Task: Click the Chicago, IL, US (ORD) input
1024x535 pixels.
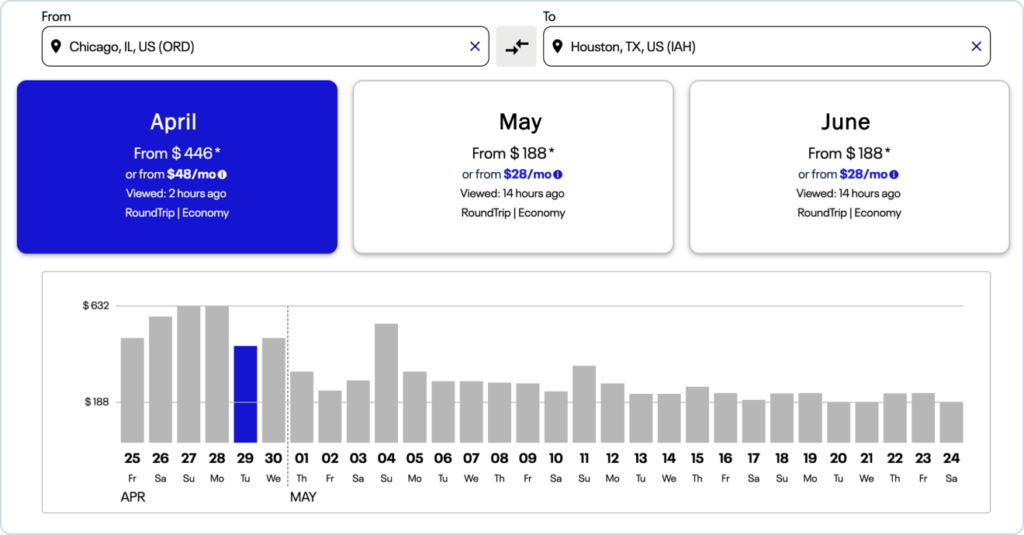Action: pyautogui.click(x=260, y=46)
